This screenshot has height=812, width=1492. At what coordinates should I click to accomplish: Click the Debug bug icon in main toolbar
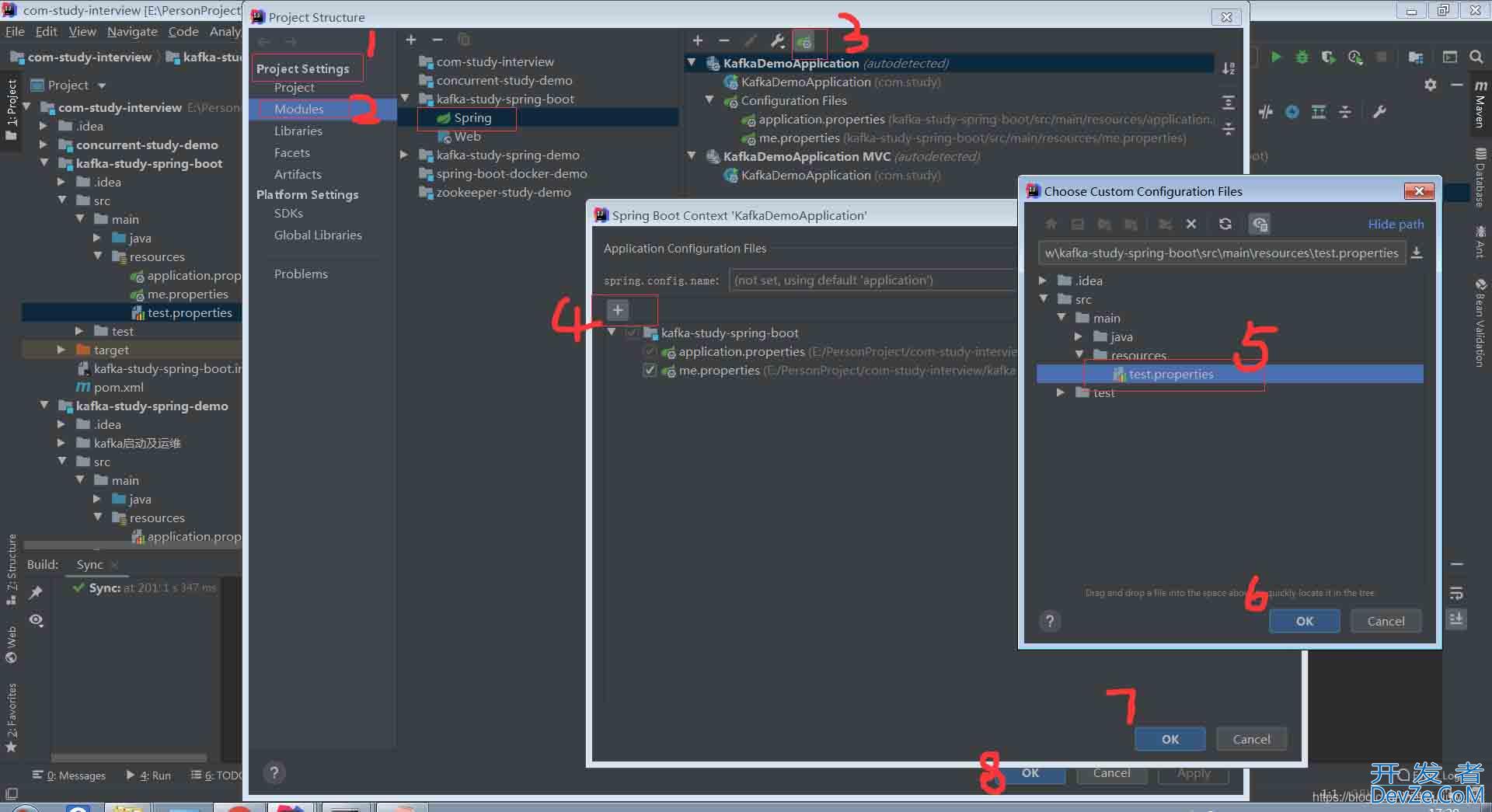[1302, 57]
